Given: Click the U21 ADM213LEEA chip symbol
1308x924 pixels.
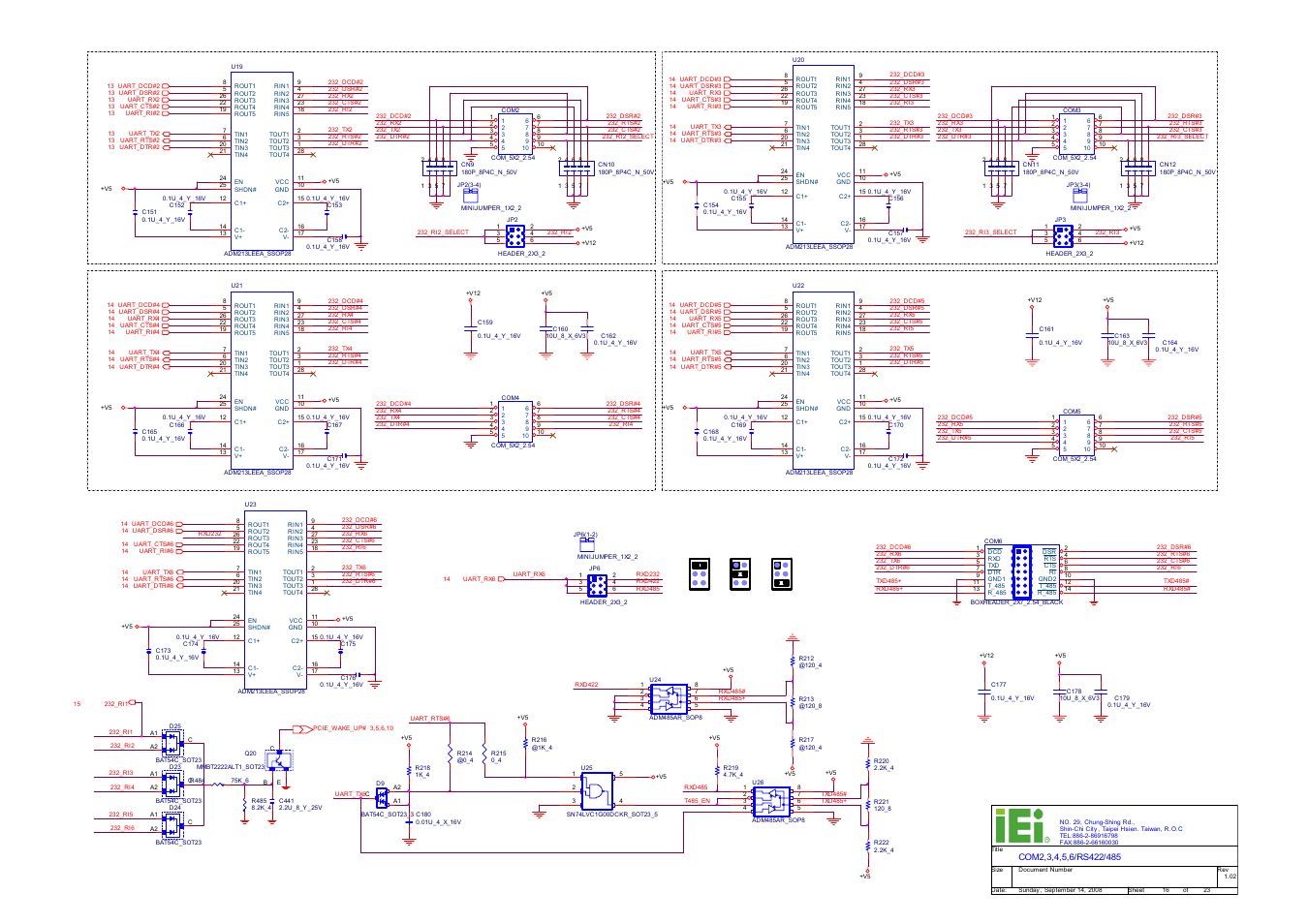Looking at the screenshot, I should pyautogui.click(x=262, y=380).
